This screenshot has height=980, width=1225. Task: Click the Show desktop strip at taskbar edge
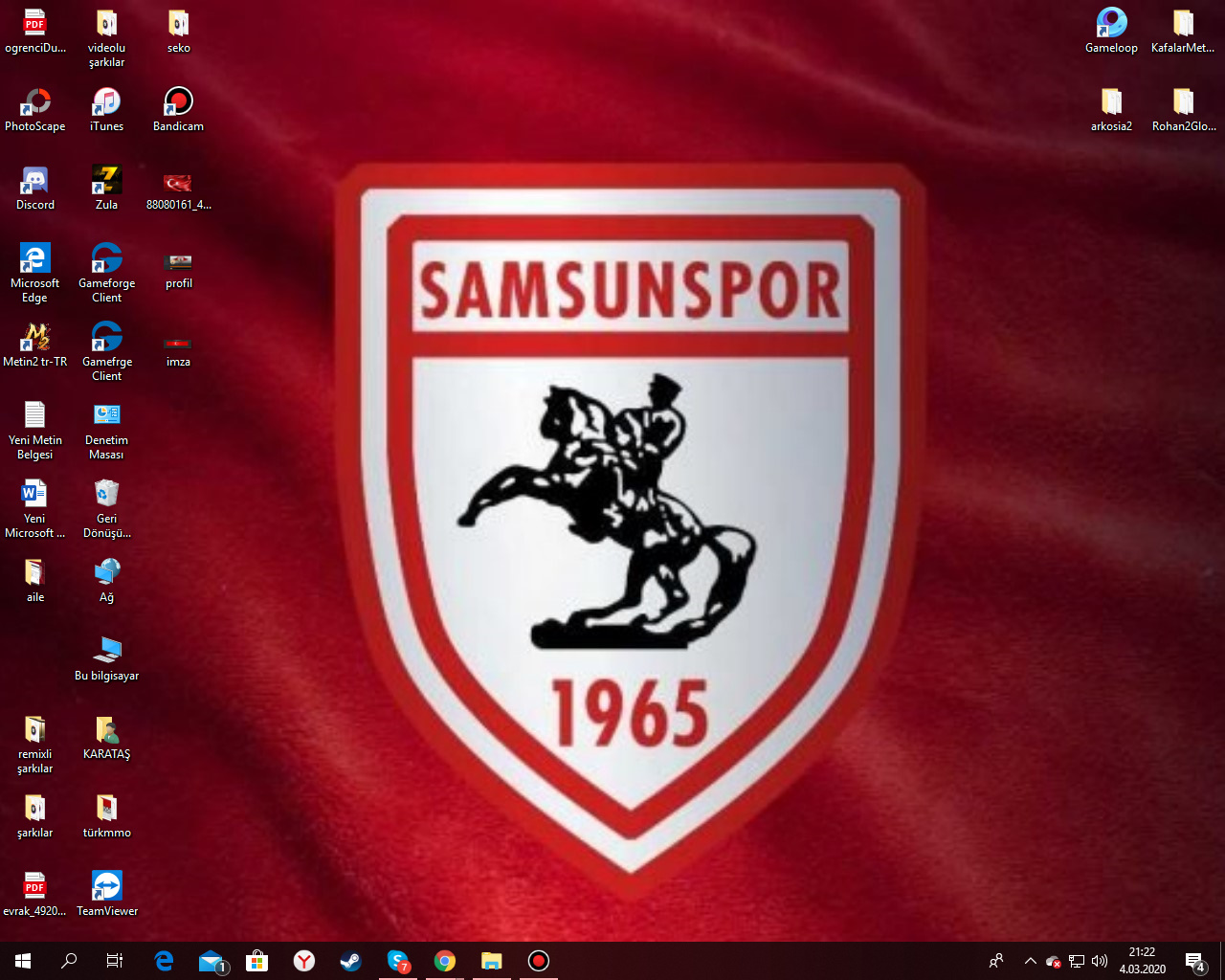[1222, 961]
